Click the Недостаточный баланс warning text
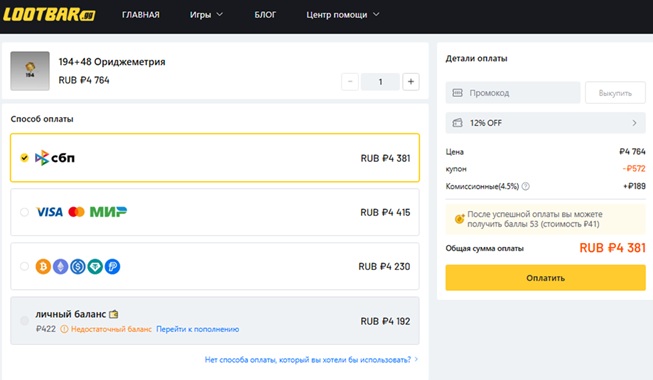The image size is (653, 380). [111, 329]
